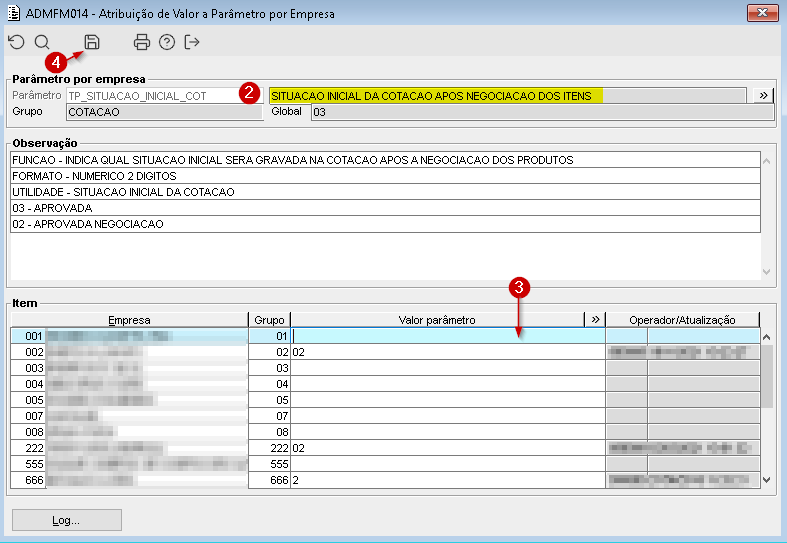Click the Grupo column header
This screenshot has height=543, width=787.
[x=270, y=320]
